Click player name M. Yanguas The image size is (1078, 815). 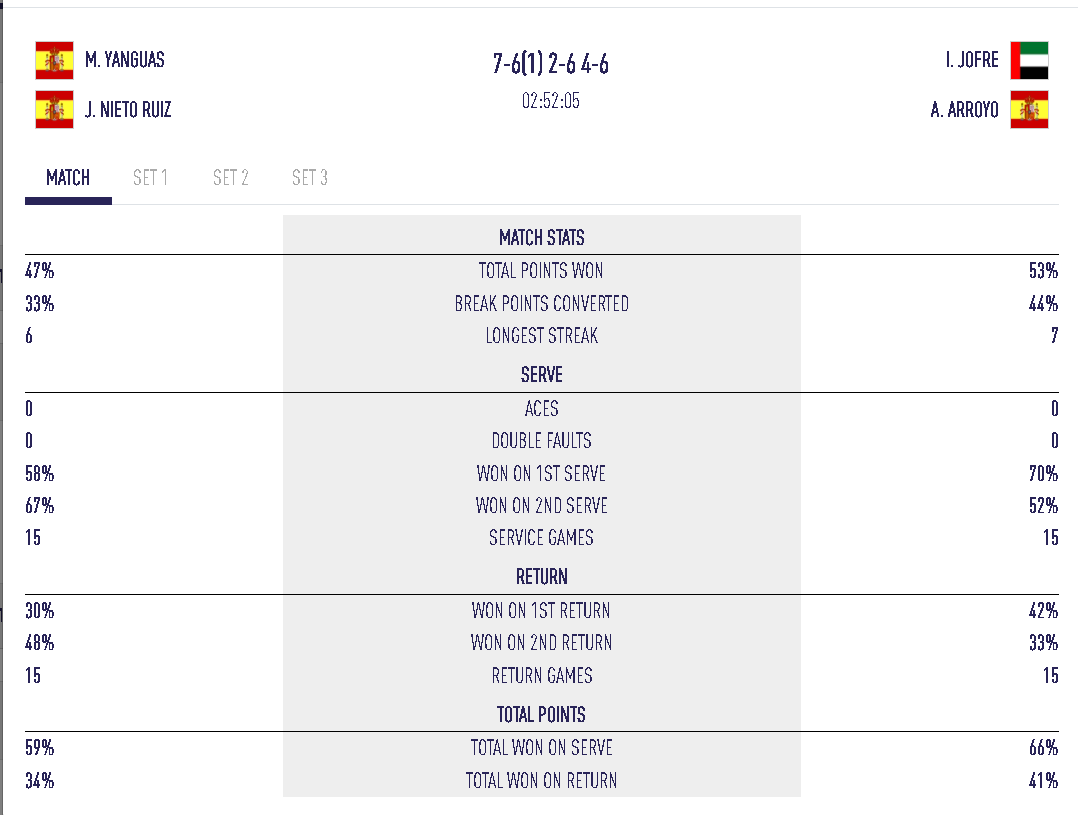point(125,60)
